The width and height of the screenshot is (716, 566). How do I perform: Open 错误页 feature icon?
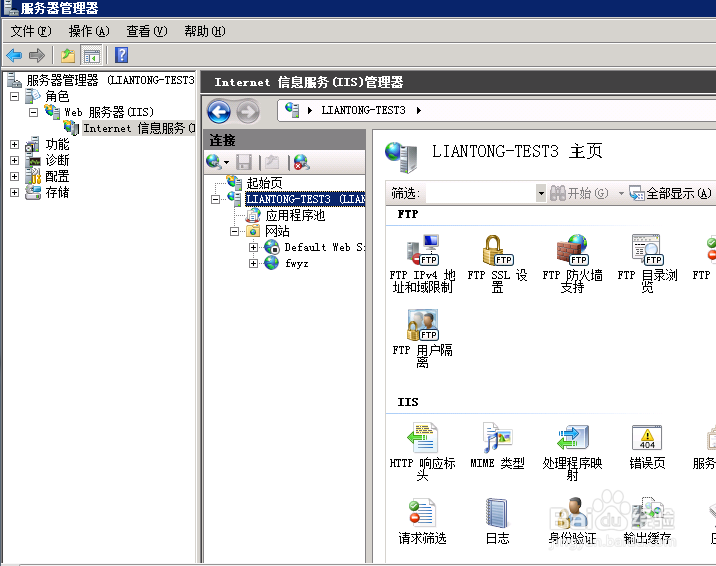(x=647, y=446)
